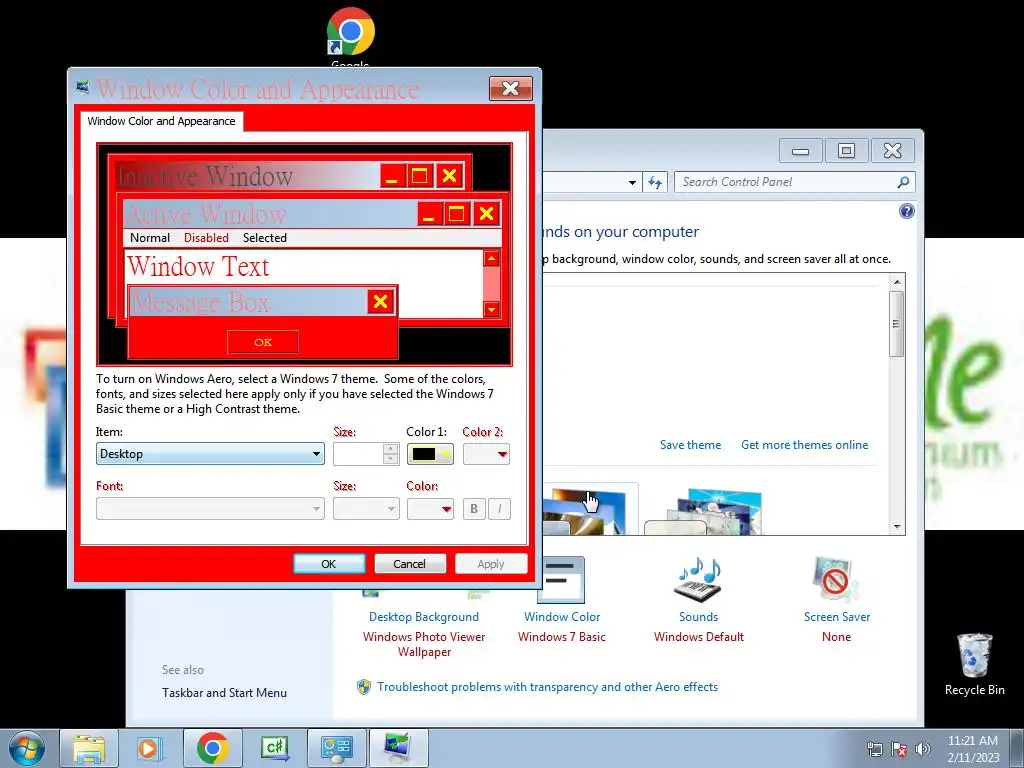Click preview Active Window close X
Viewport: 1024px width, 768px height.
[x=487, y=214]
